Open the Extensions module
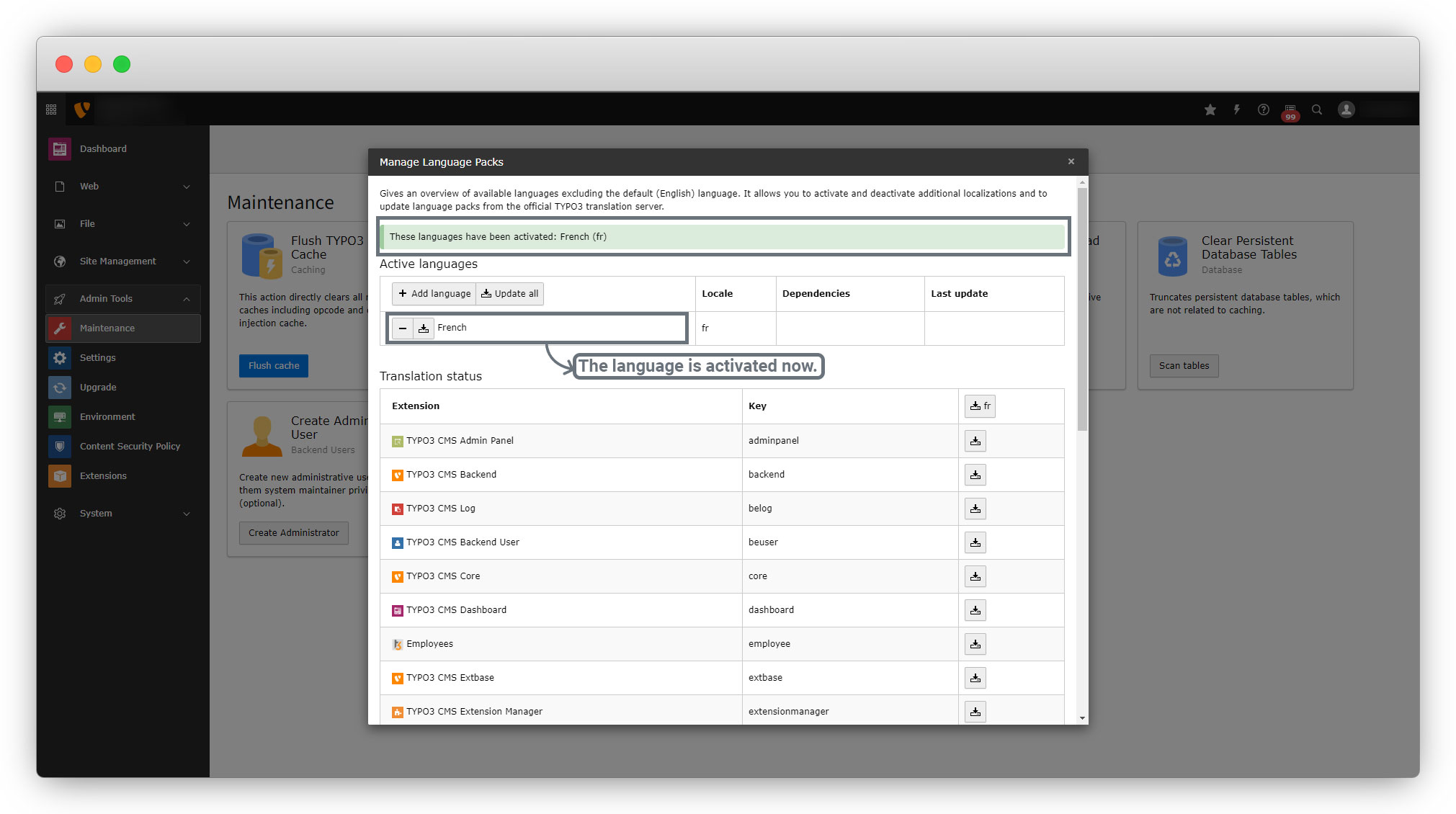Viewport: 1456px width, 814px height. pos(103,476)
